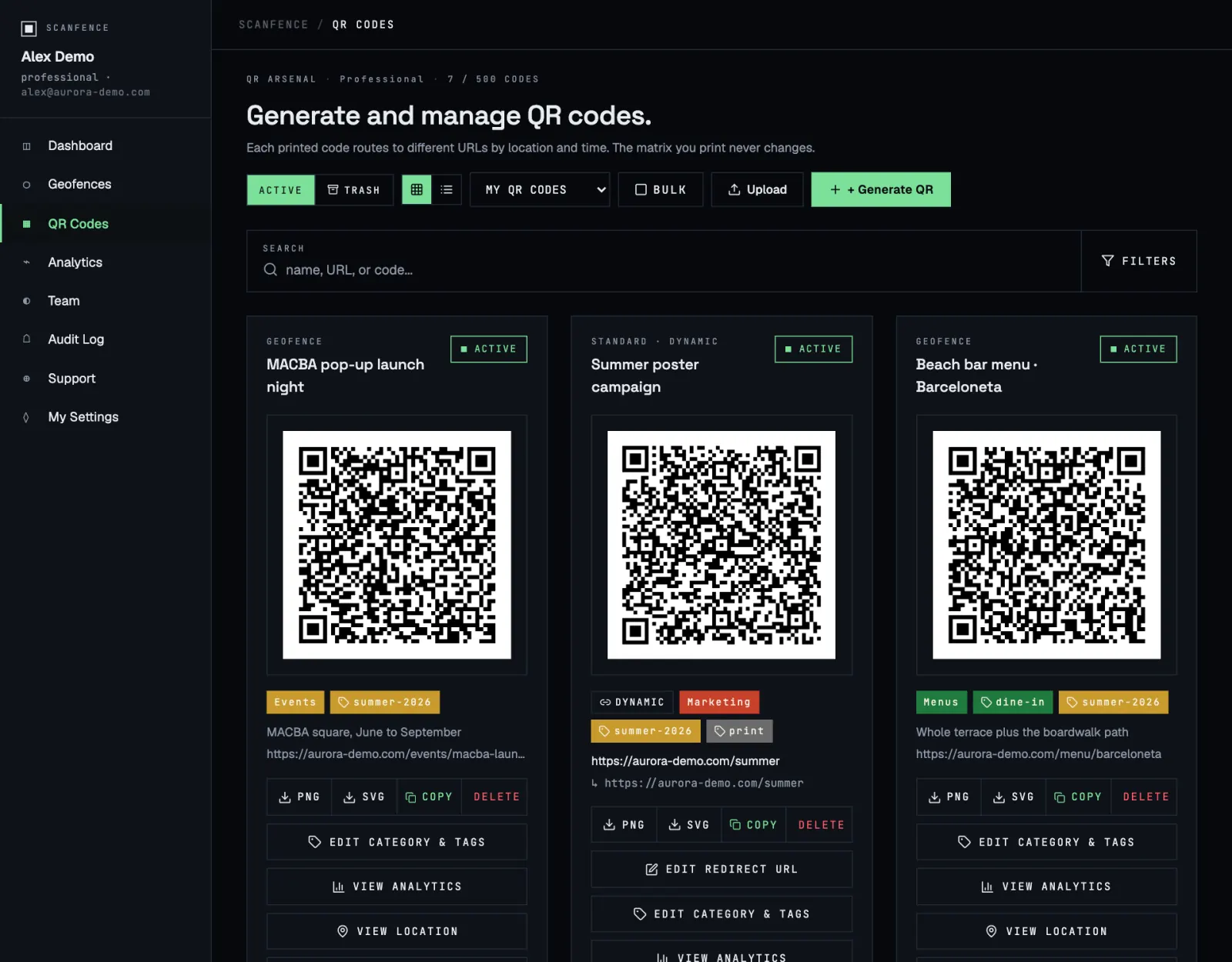This screenshot has width=1232, height=962.
Task: View analytics for Beach bar menu
Action: click(1046, 887)
